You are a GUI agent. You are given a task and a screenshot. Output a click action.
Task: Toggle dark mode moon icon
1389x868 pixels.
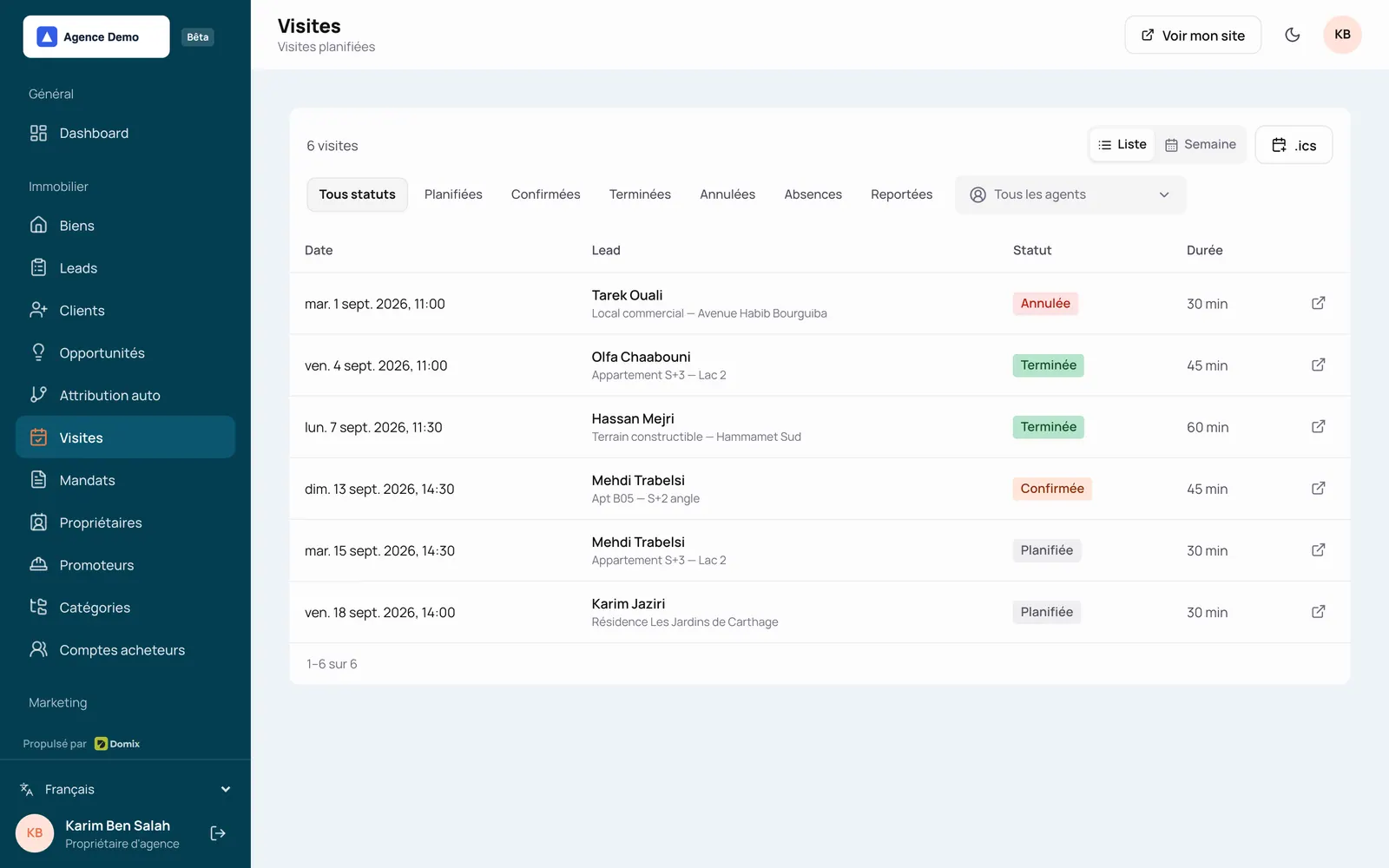coord(1292,35)
